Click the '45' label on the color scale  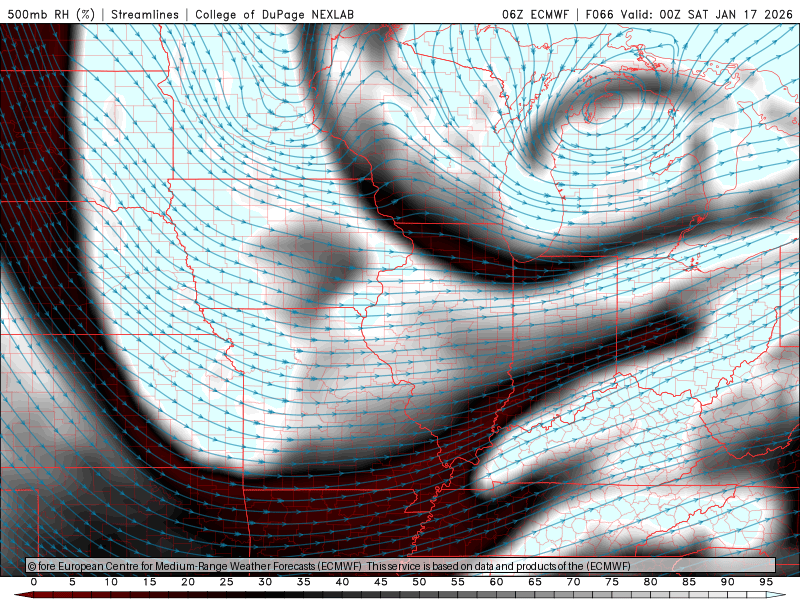click(381, 582)
